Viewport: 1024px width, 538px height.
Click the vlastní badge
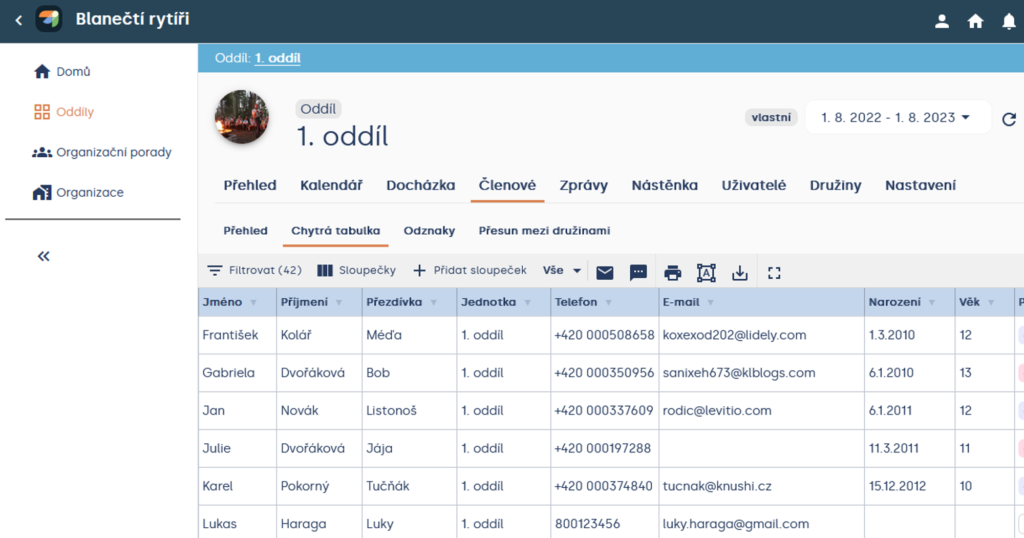(771, 118)
